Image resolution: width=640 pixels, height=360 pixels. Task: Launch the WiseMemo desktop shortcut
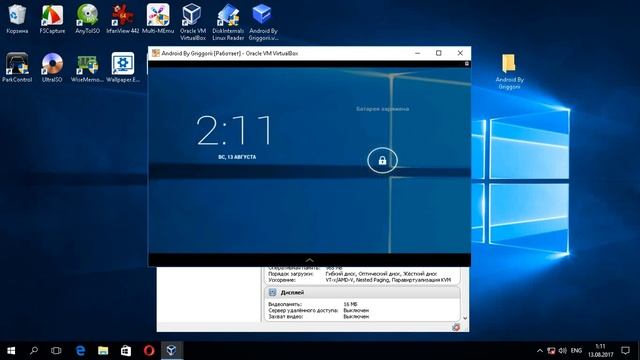[x=87, y=68]
